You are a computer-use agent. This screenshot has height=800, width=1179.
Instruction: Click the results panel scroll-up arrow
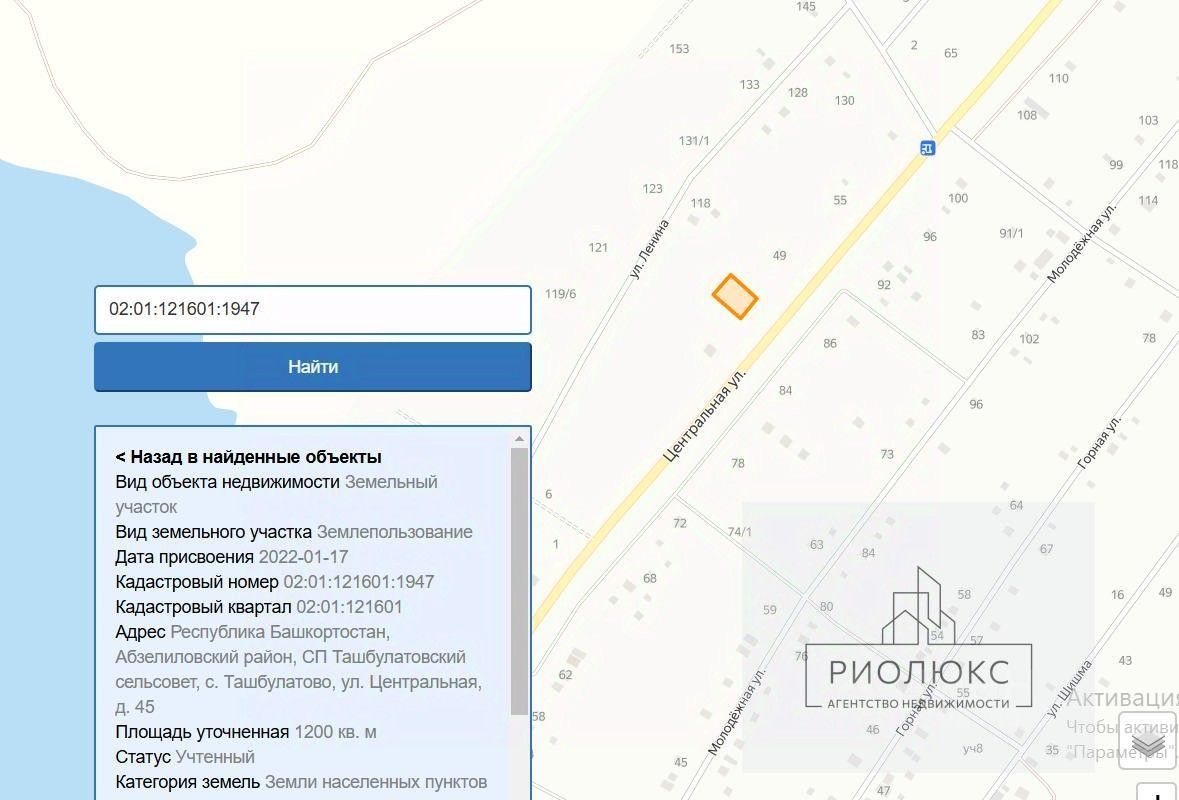coord(519,438)
